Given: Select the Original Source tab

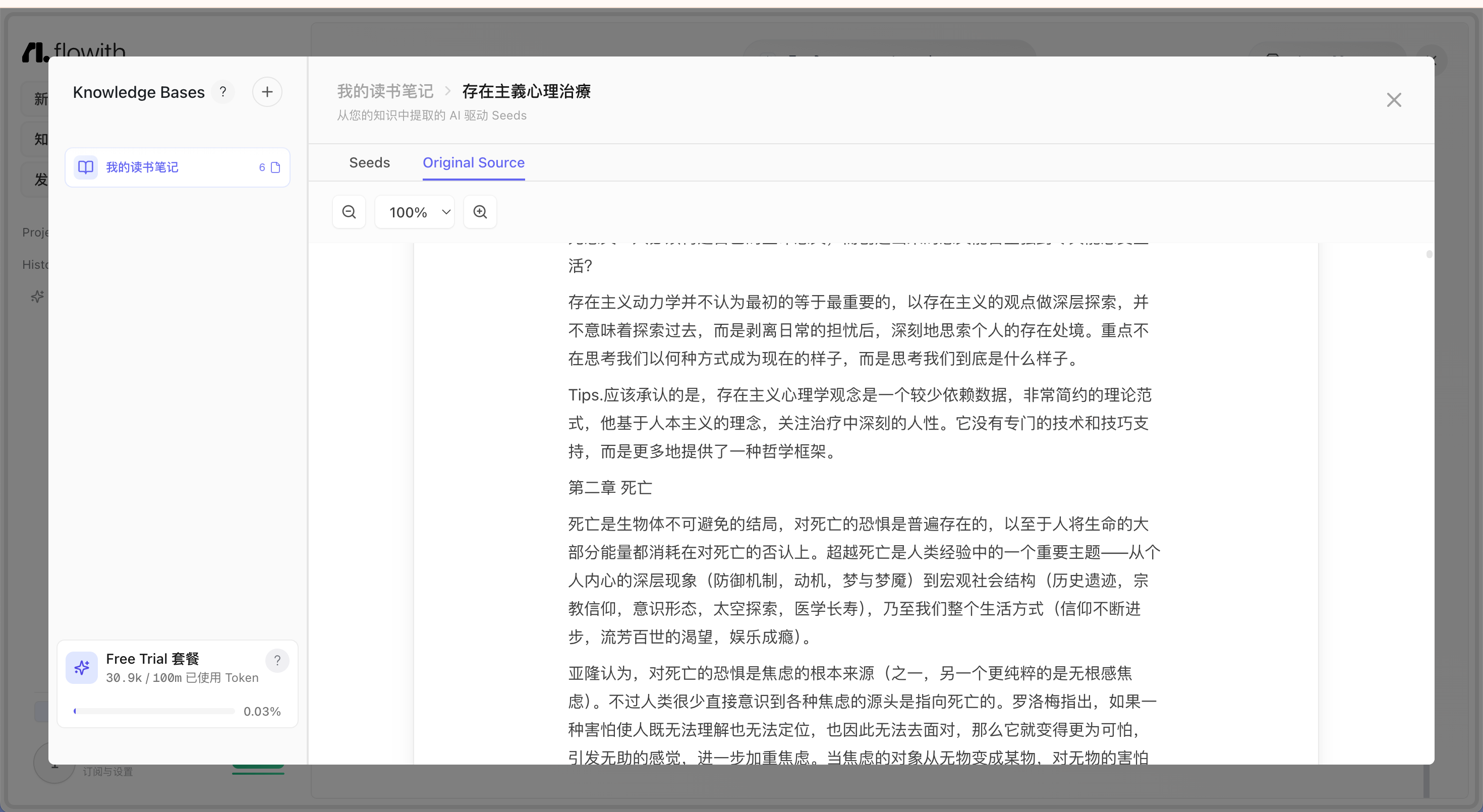Looking at the screenshot, I should coord(473,163).
